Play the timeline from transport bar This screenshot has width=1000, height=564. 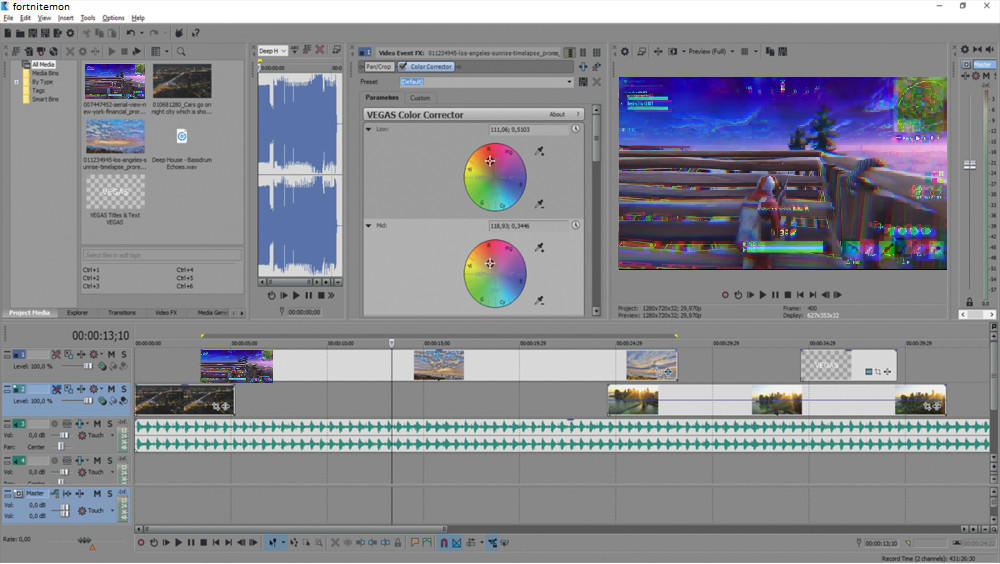coord(179,543)
